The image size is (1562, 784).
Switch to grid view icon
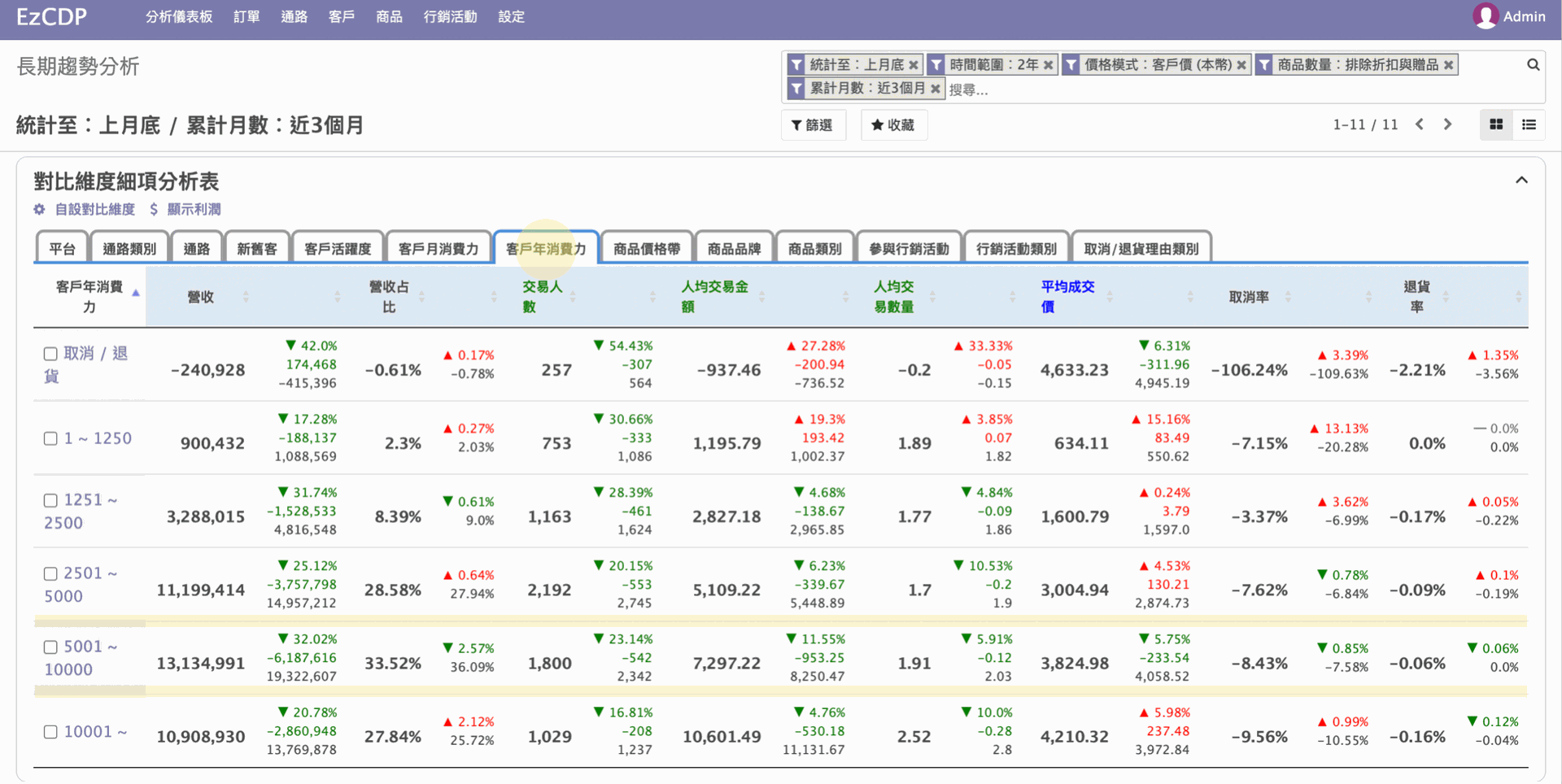(1496, 124)
